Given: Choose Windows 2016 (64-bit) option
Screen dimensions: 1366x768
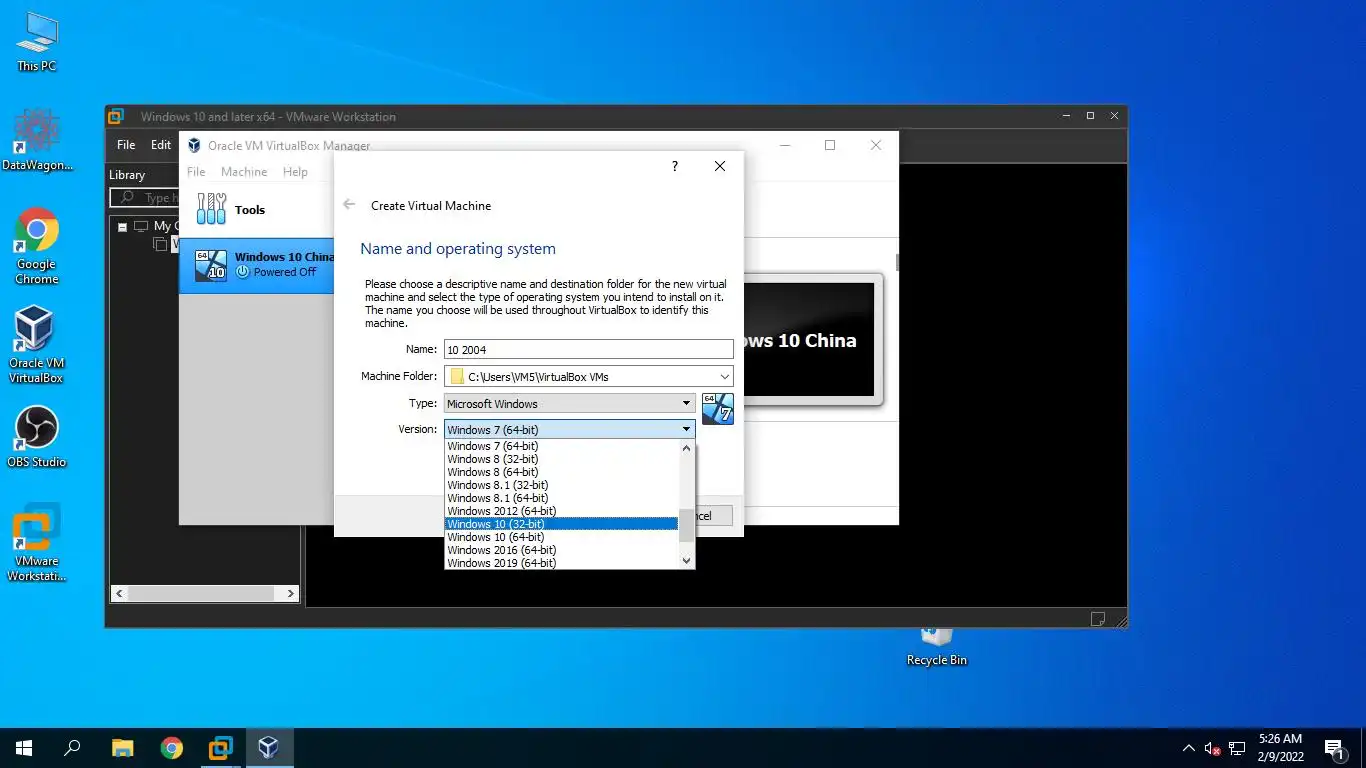Looking at the screenshot, I should tap(561, 550).
